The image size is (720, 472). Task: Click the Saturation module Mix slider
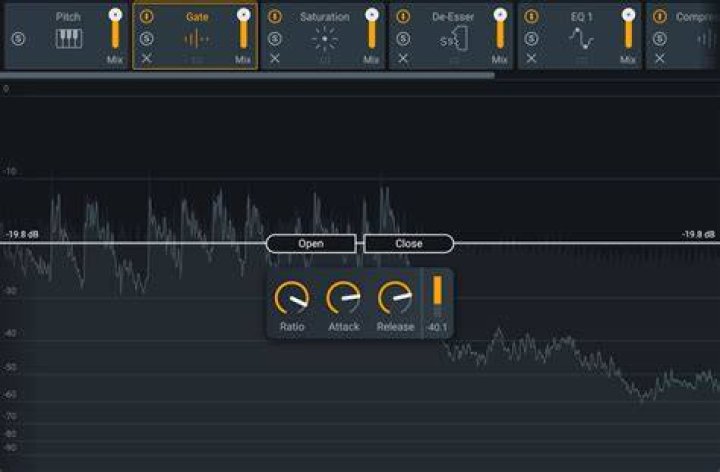point(372,29)
